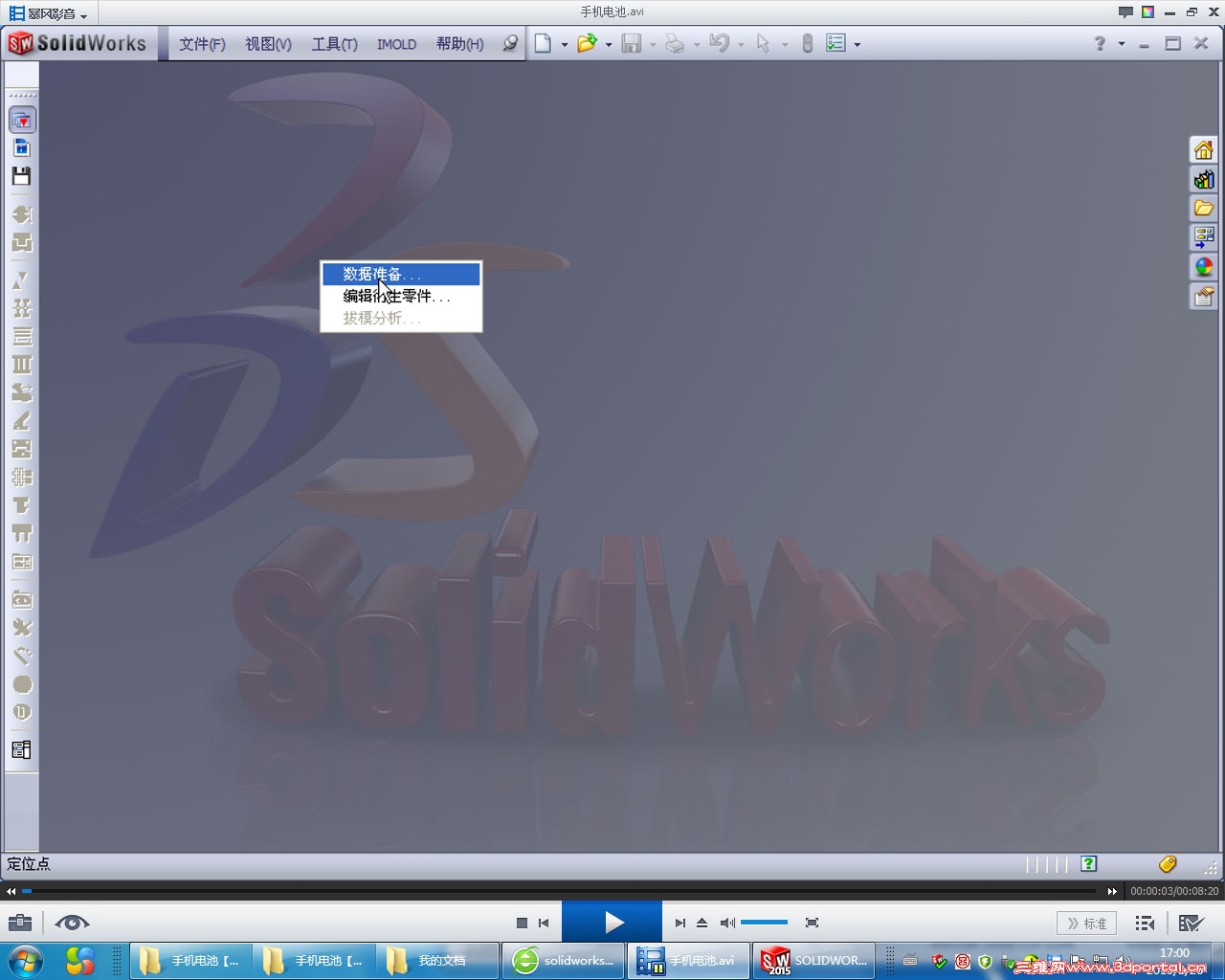This screenshot has width=1225, height=980.
Task: Open the 视图(V) menu
Action: [x=268, y=44]
